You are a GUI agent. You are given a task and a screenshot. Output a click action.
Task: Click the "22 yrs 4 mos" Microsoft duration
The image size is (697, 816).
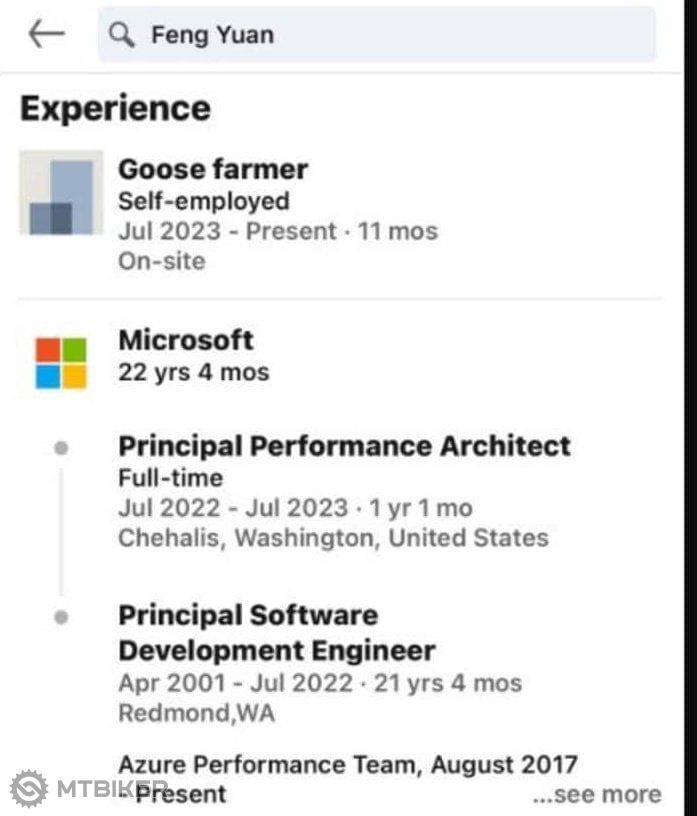coord(194,372)
